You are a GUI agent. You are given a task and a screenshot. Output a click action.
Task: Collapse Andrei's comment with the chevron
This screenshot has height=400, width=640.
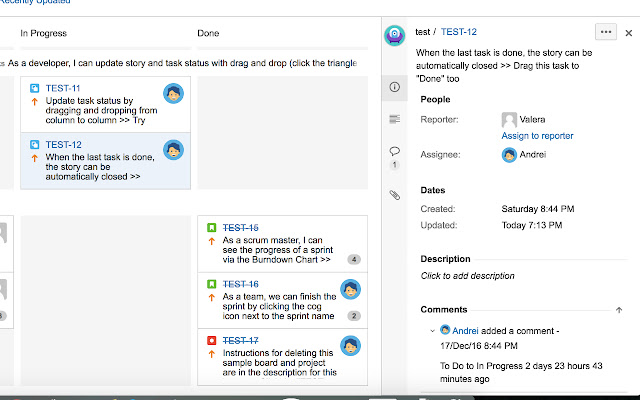tap(432, 330)
